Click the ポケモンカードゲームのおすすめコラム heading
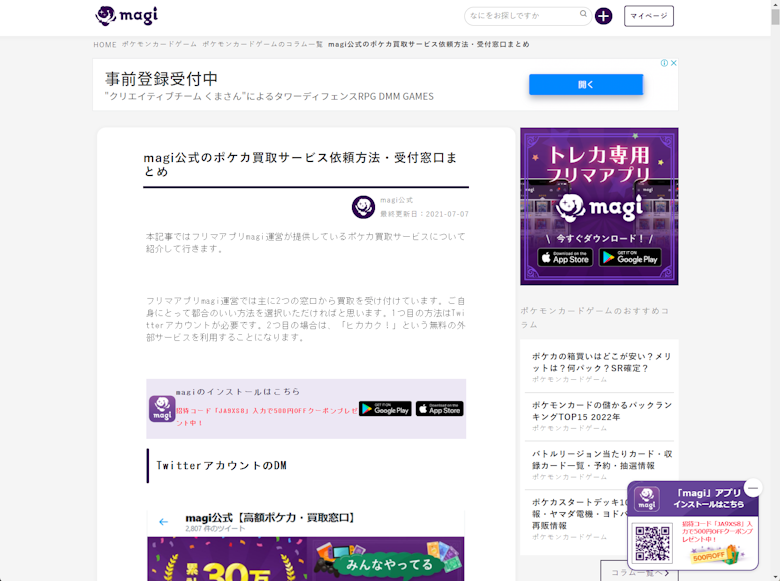 pyautogui.click(x=594, y=317)
